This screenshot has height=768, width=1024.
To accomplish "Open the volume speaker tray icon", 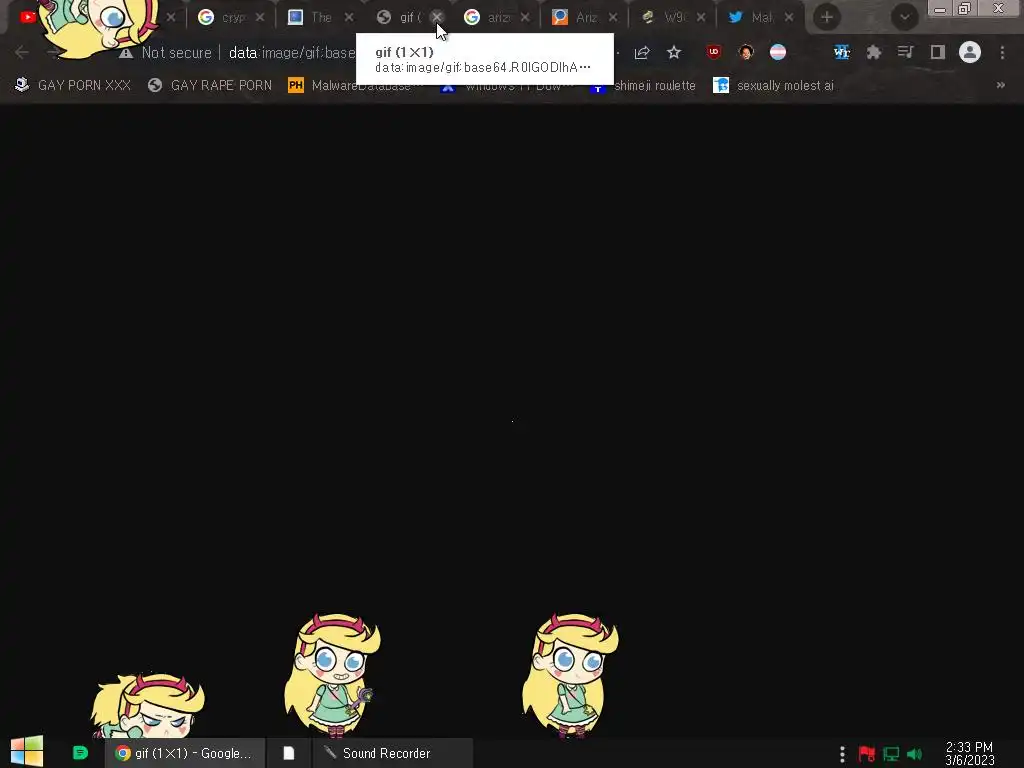I will click(x=915, y=754).
